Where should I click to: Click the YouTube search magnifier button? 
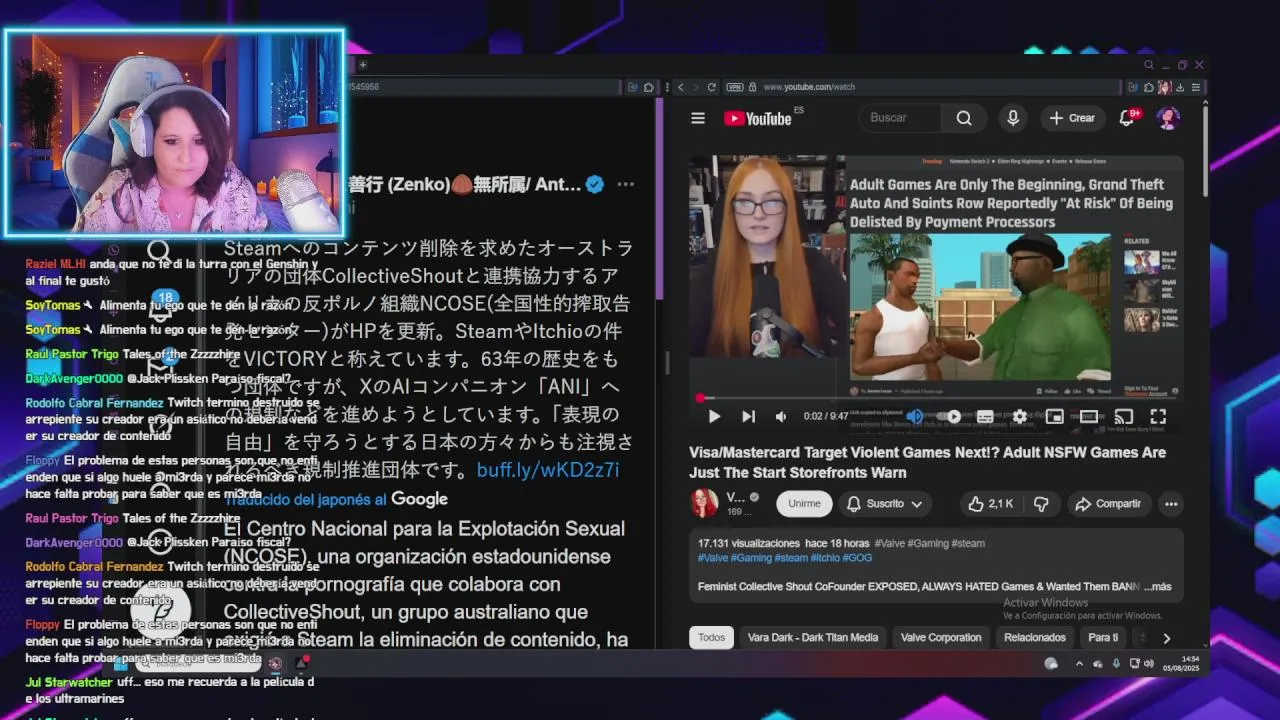[964, 118]
